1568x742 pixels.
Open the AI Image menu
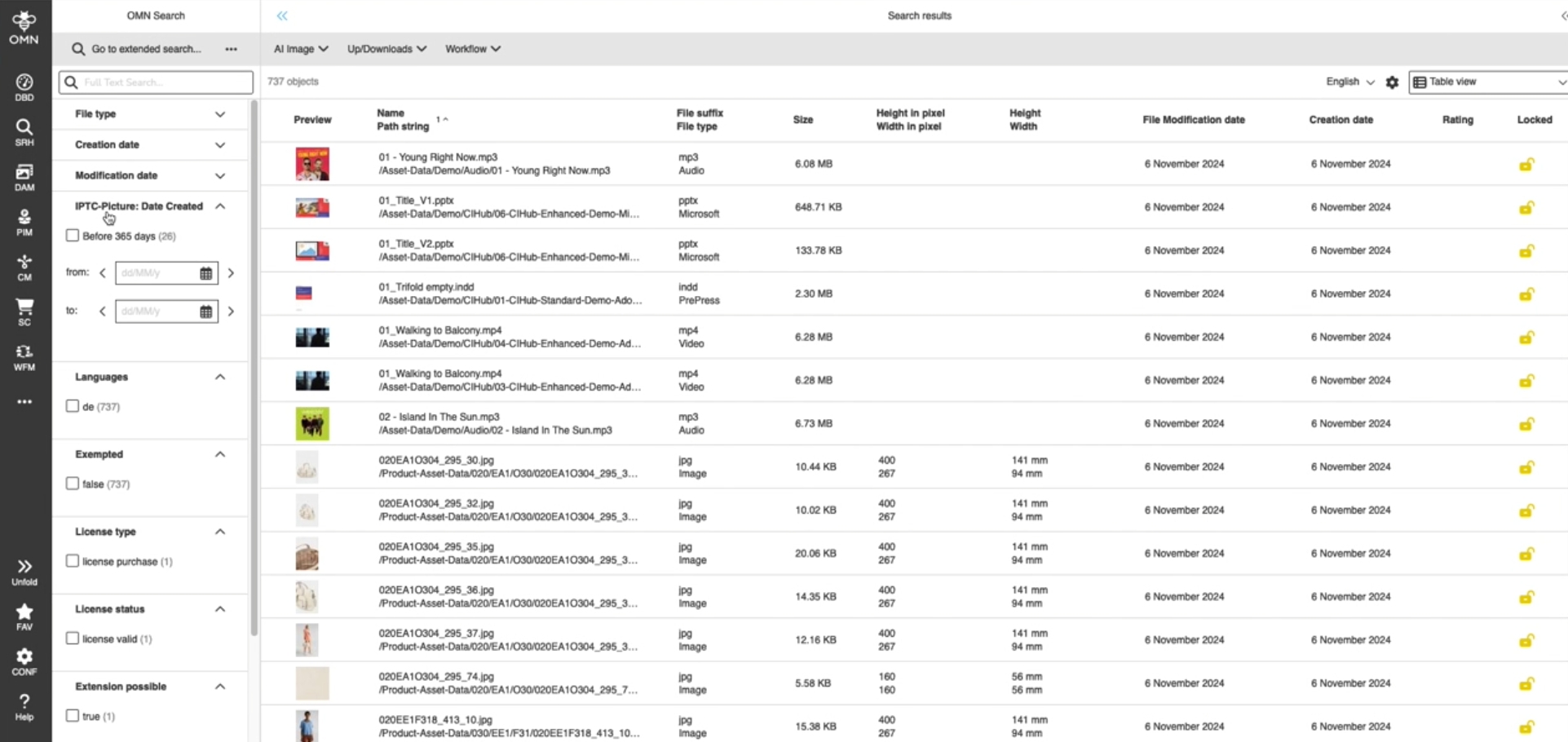click(300, 49)
